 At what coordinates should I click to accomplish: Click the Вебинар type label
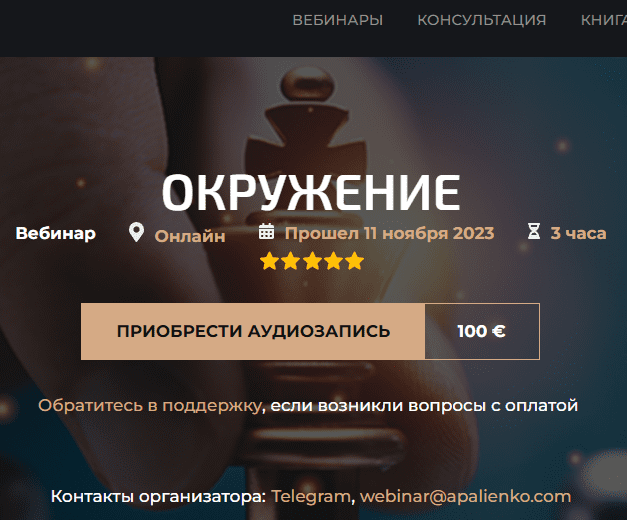tap(56, 233)
